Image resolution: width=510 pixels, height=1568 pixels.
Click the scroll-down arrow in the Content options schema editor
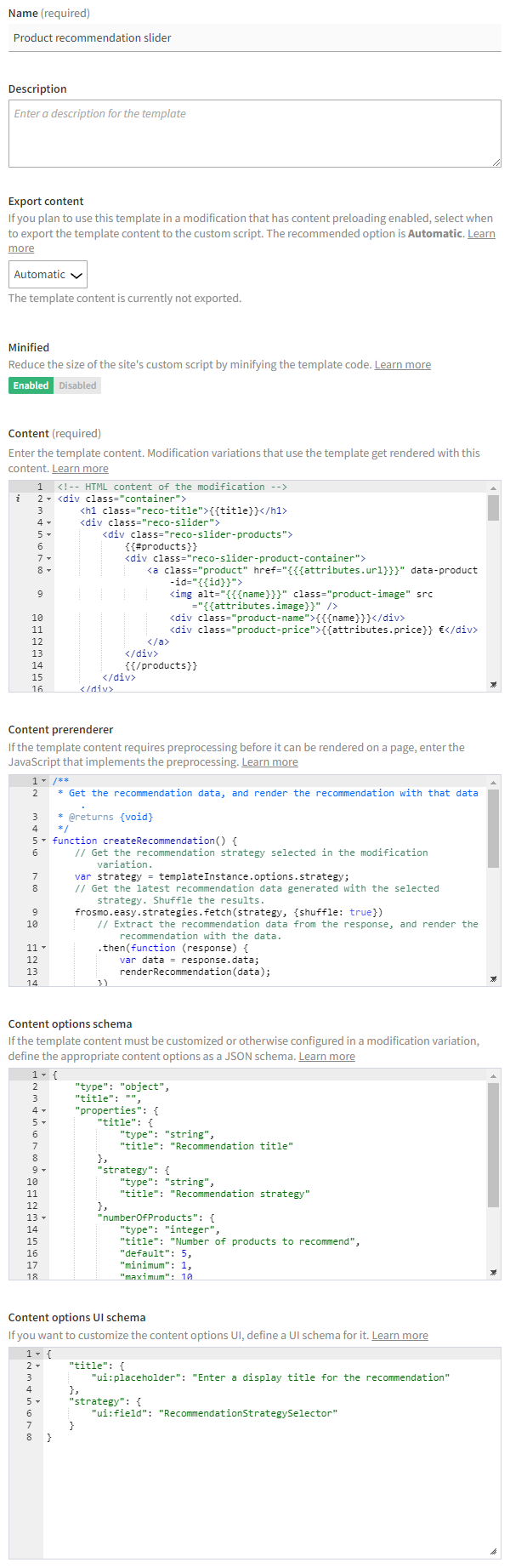click(x=493, y=1273)
